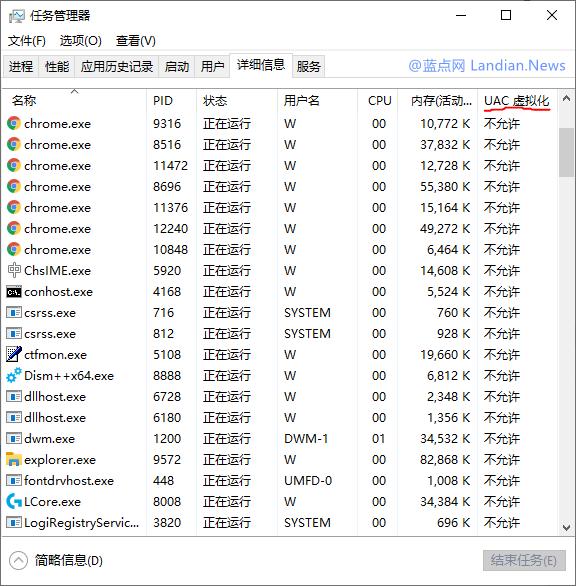Click the LCore.exe Logitech icon
Image resolution: width=576 pixels, height=586 pixels.
(x=14, y=502)
